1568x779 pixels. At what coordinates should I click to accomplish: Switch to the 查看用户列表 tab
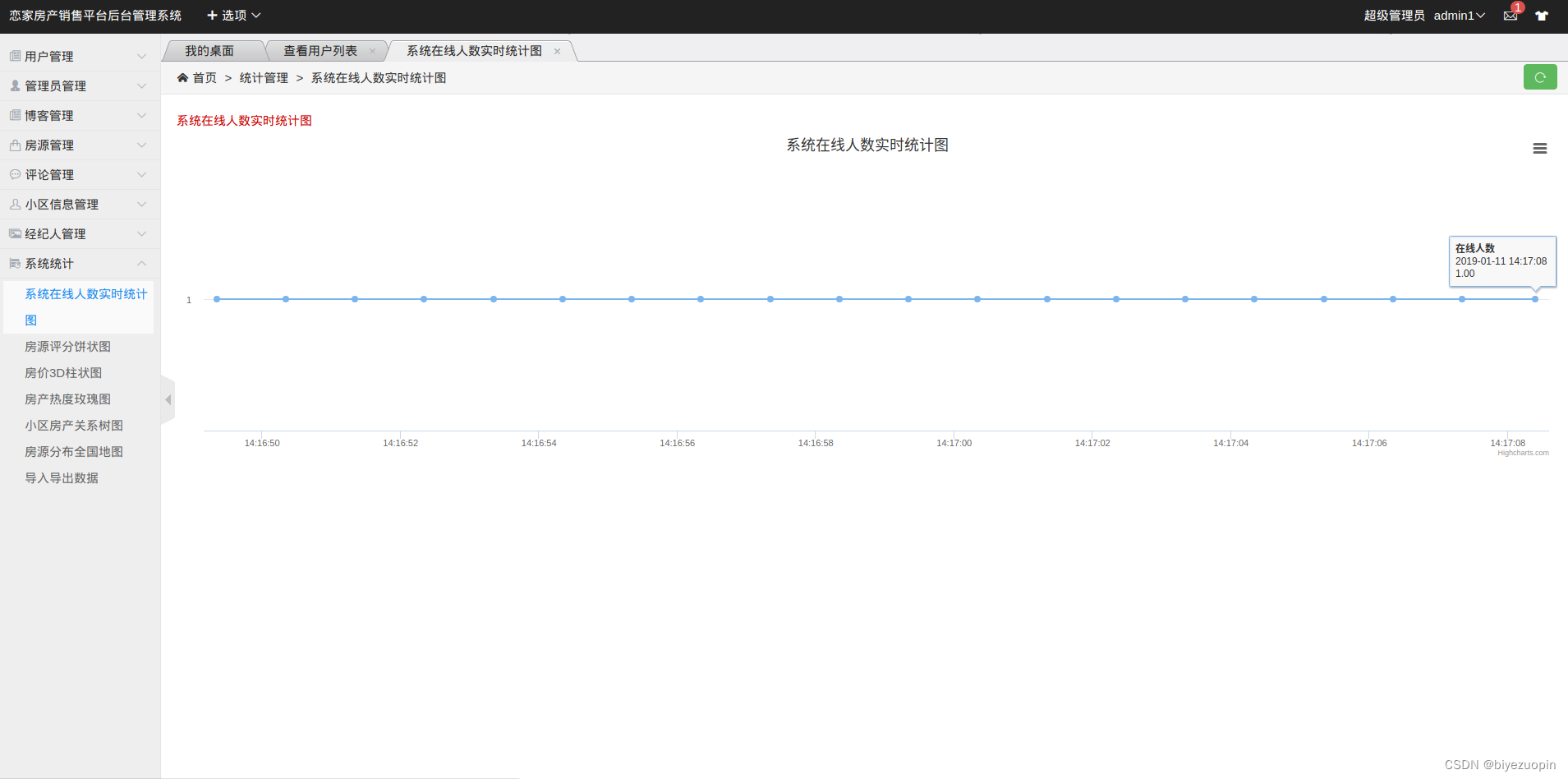[x=320, y=51]
